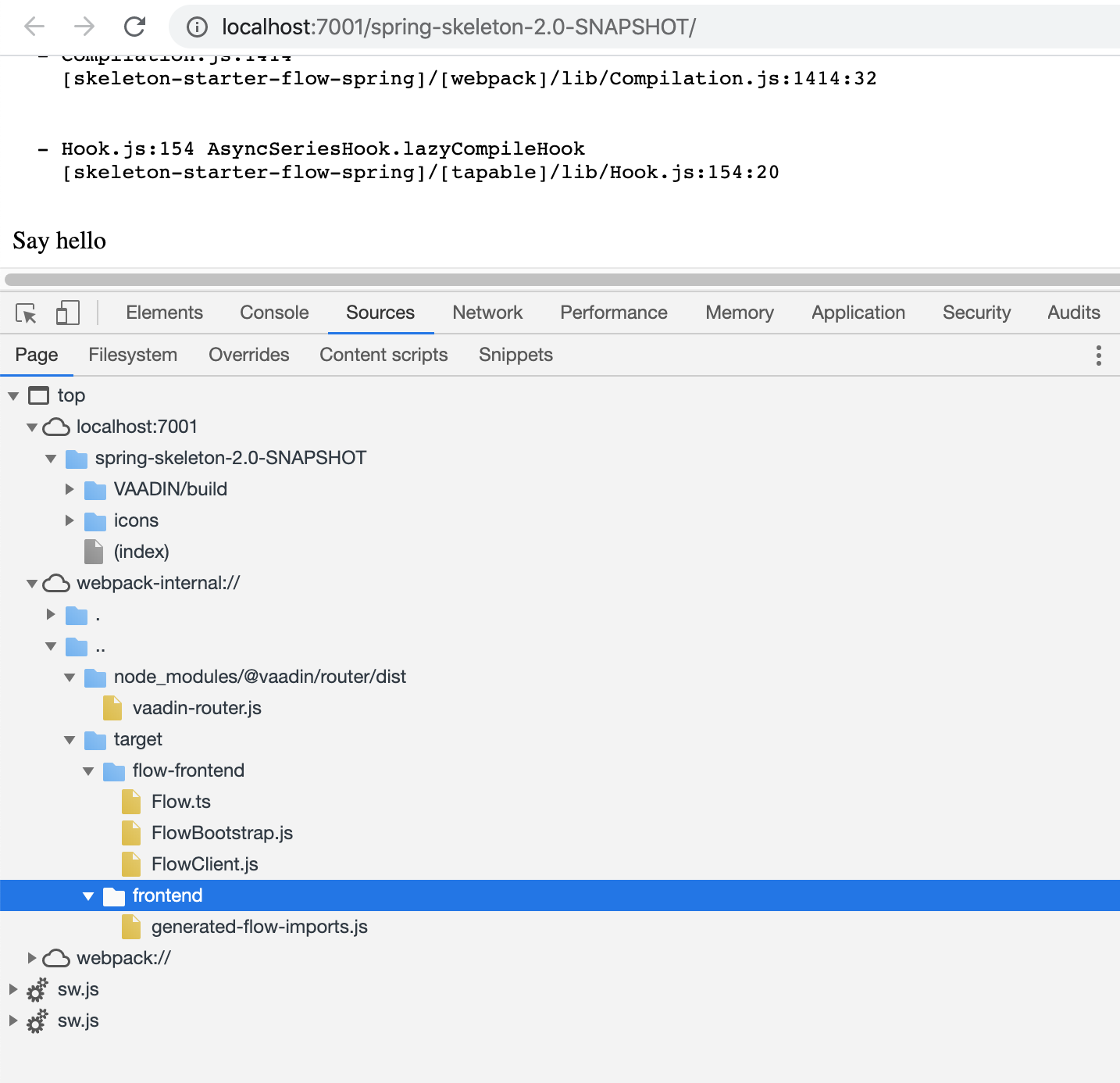Image resolution: width=1120 pixels, height=1083 pixels.
Task: Click inside the browser address bar
Action: 469,27
